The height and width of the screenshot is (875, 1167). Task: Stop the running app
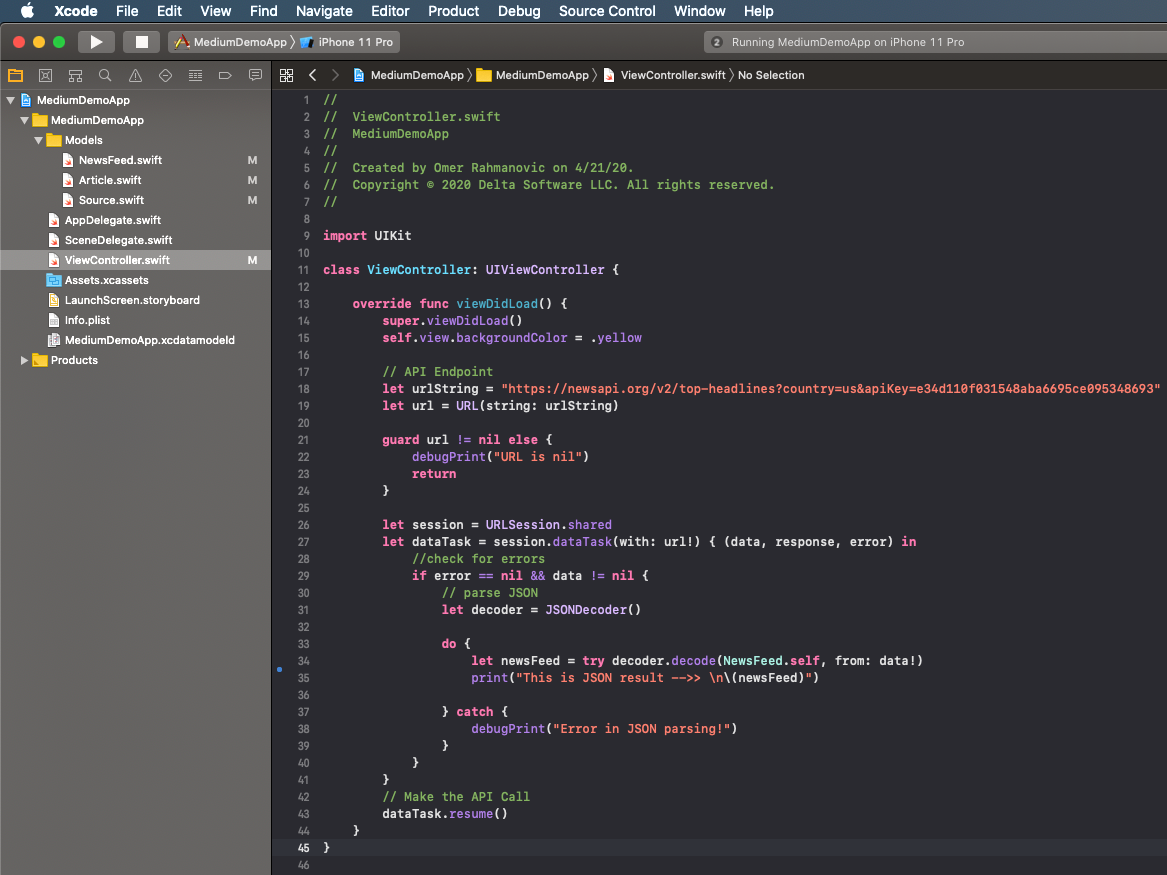(141, 42)
